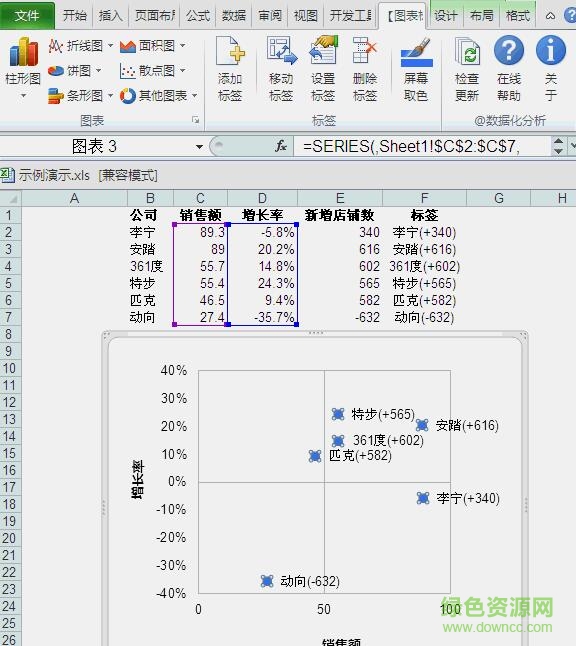Image resolution: width=576 pixels, height=646 pixels.
Task: Click the Select All corner of the grid
Action: pyautogui.click(x=11, y=198)
